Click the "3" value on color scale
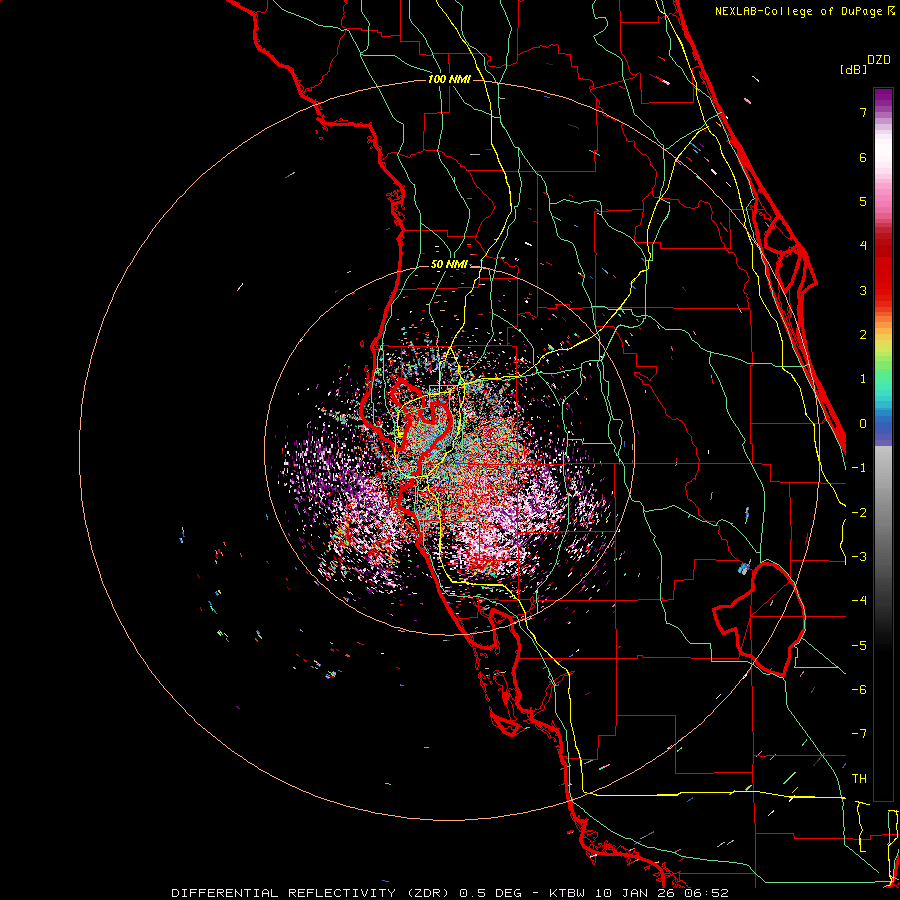900x900 pixels. tap(863, 290)
